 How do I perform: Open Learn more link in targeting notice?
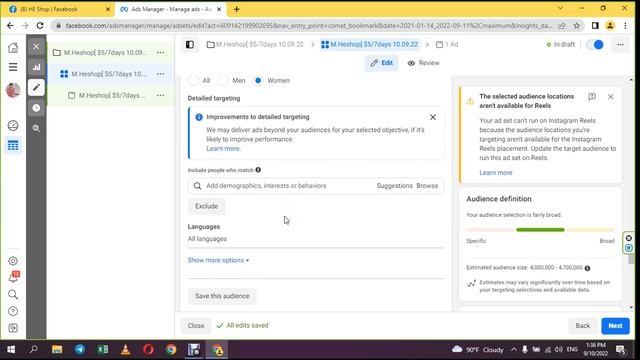click(x=223, y=149)
